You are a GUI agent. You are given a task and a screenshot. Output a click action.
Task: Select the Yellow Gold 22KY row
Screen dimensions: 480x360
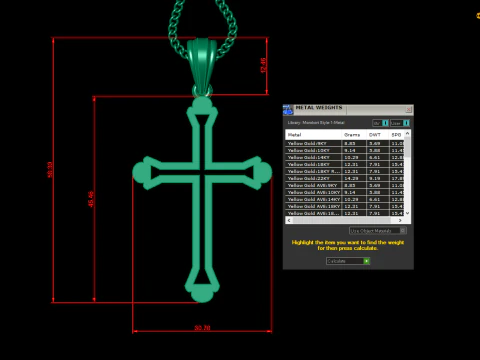tap(345, 178)
